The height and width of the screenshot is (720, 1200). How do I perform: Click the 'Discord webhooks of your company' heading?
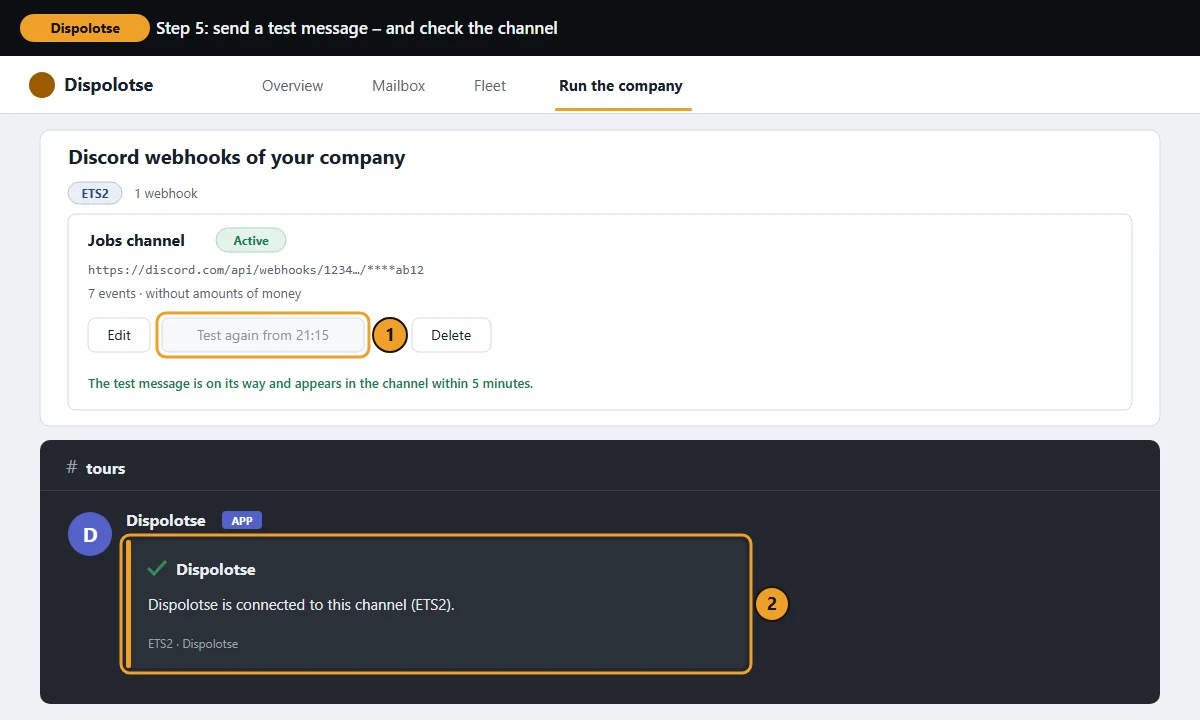point(237,157)
